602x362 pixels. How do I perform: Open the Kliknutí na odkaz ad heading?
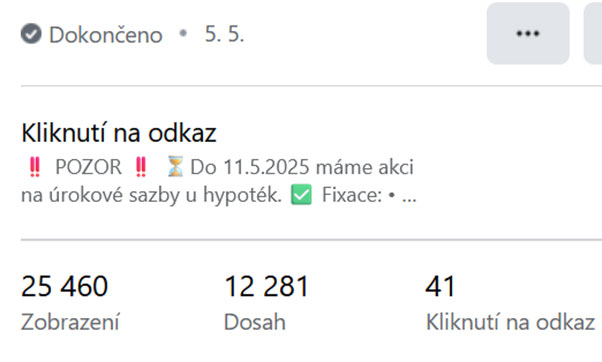tap(119, 133)
